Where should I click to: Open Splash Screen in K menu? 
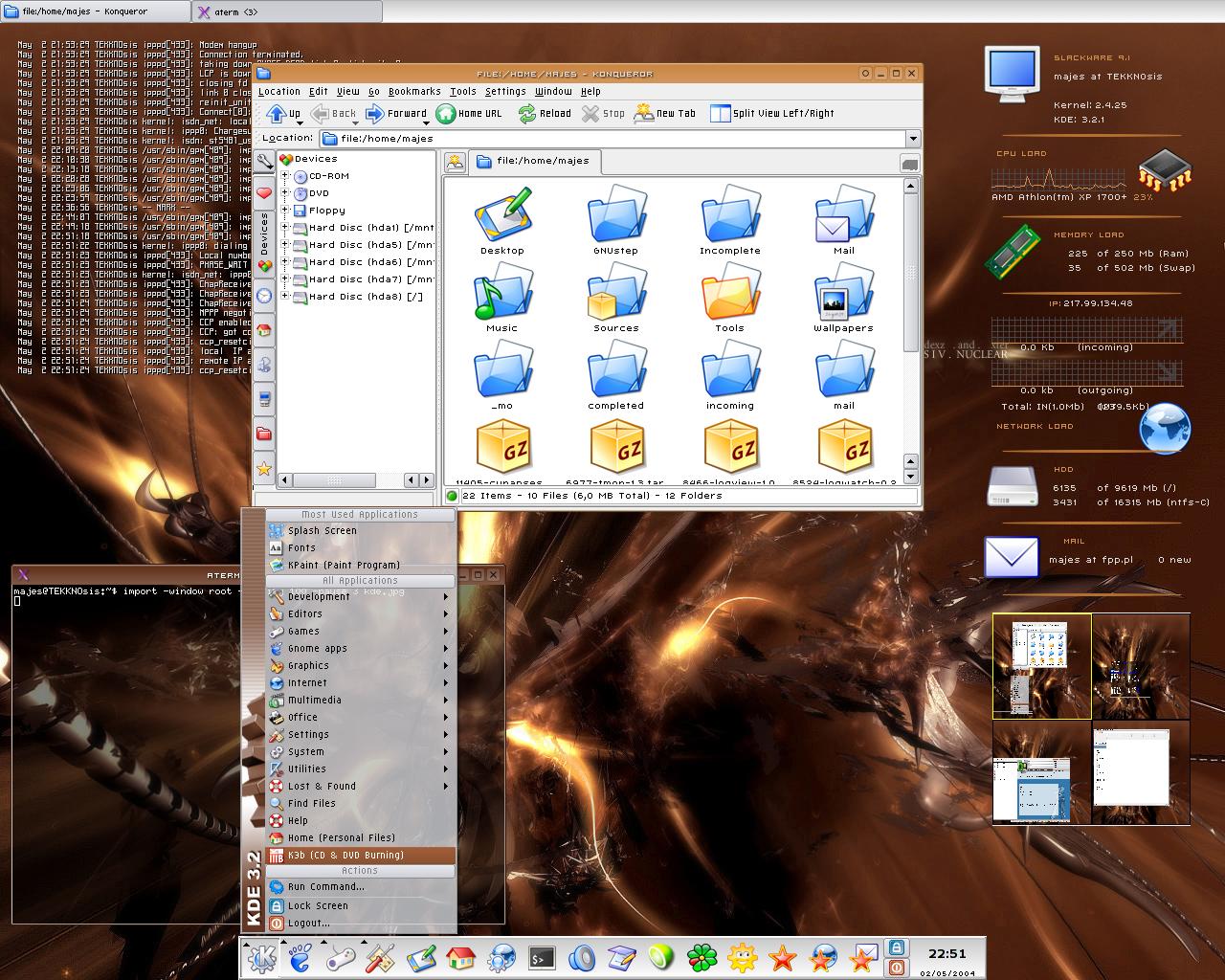pos(360,530)
